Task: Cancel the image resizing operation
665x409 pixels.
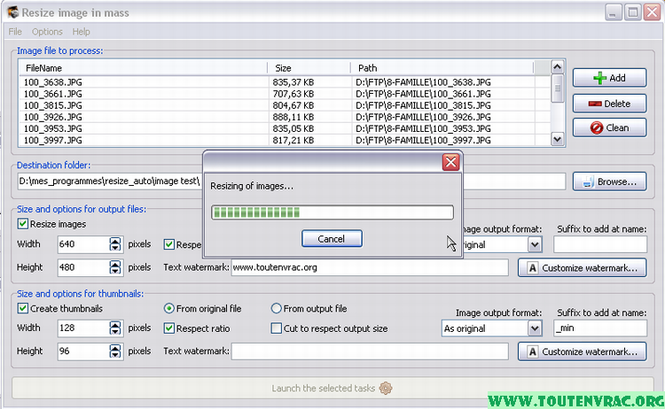Action: click(331, 239)
